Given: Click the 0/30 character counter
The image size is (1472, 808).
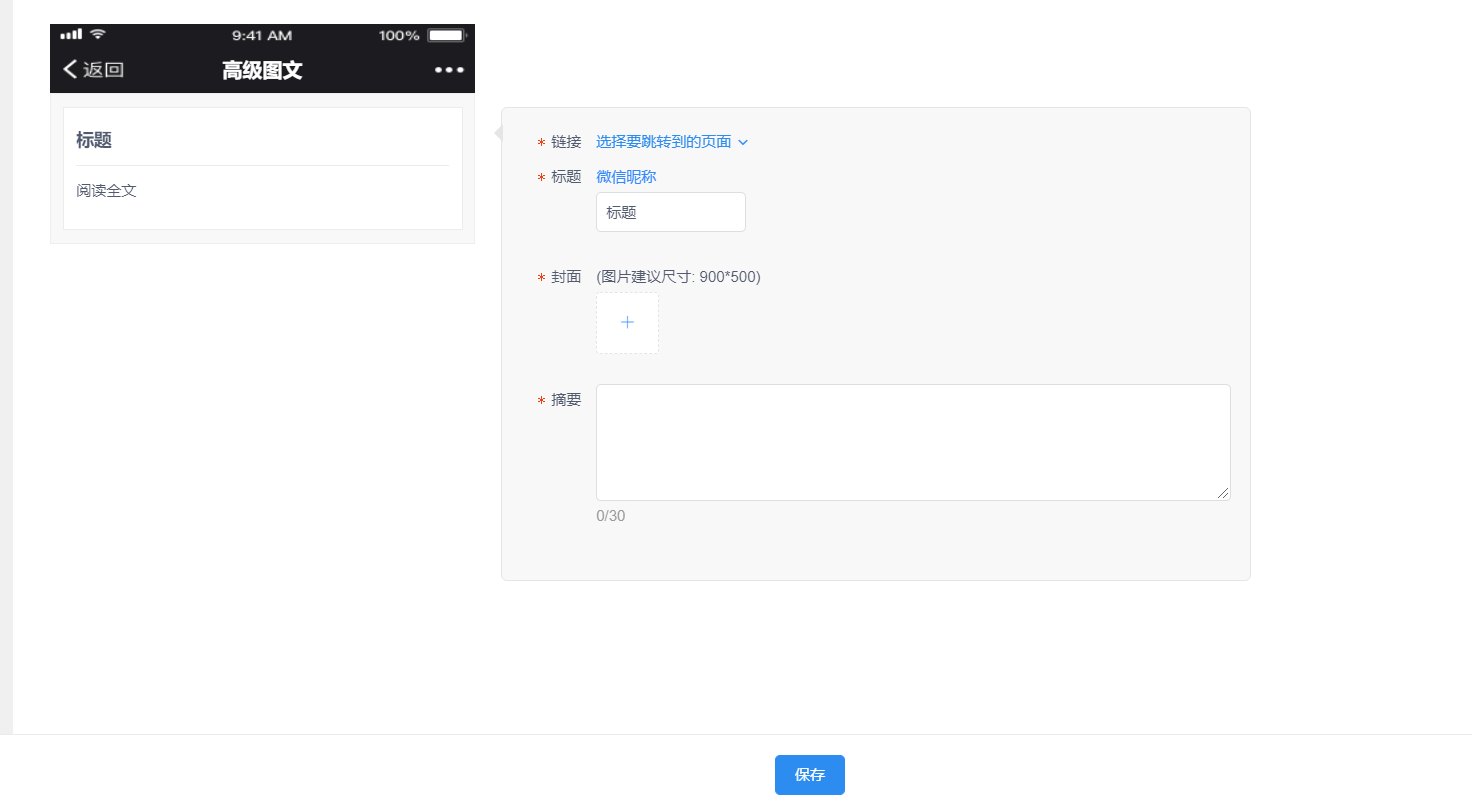Looking at the screenshot, I should coord(610,516).
